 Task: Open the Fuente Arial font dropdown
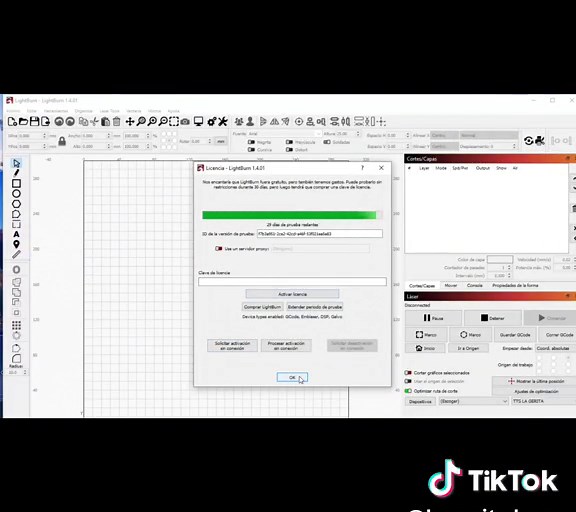point(284,134)
